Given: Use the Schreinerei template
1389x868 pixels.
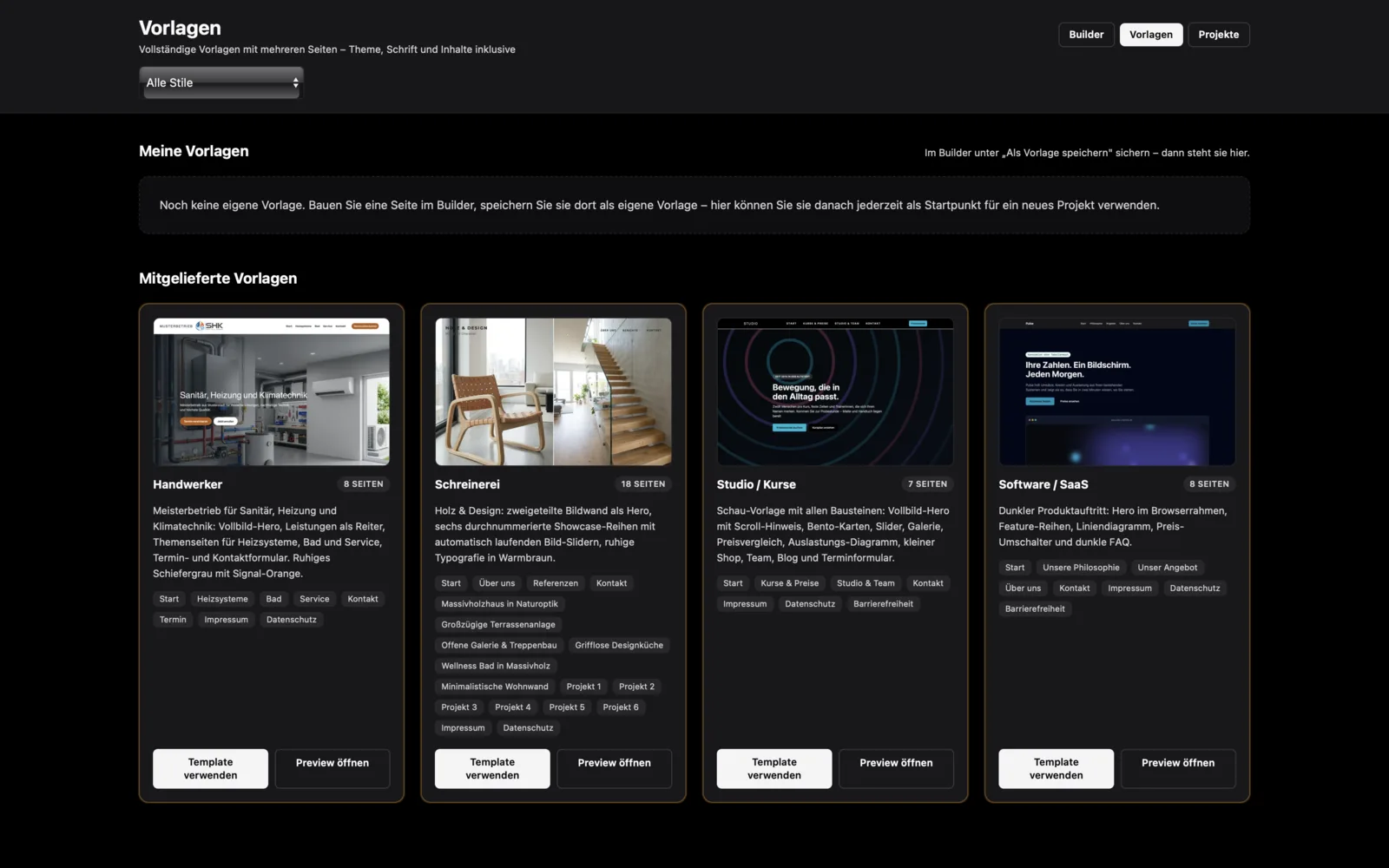Looking at the screenshot, I should [x=492, y=769].
